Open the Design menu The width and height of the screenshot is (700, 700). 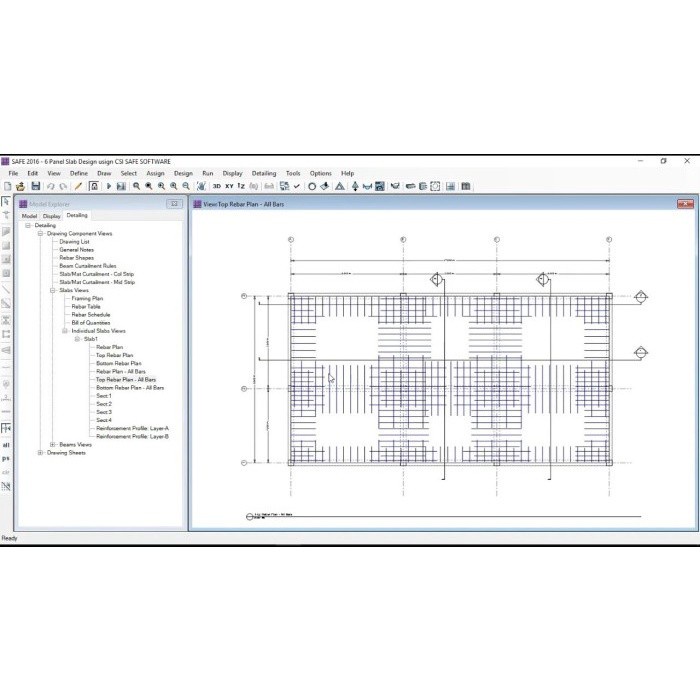183,173
